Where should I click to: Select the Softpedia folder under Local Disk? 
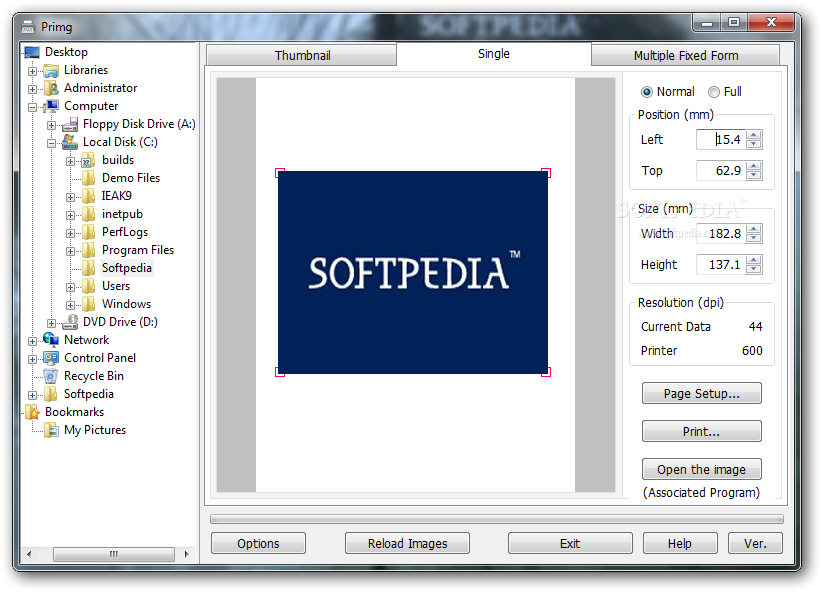126,268
